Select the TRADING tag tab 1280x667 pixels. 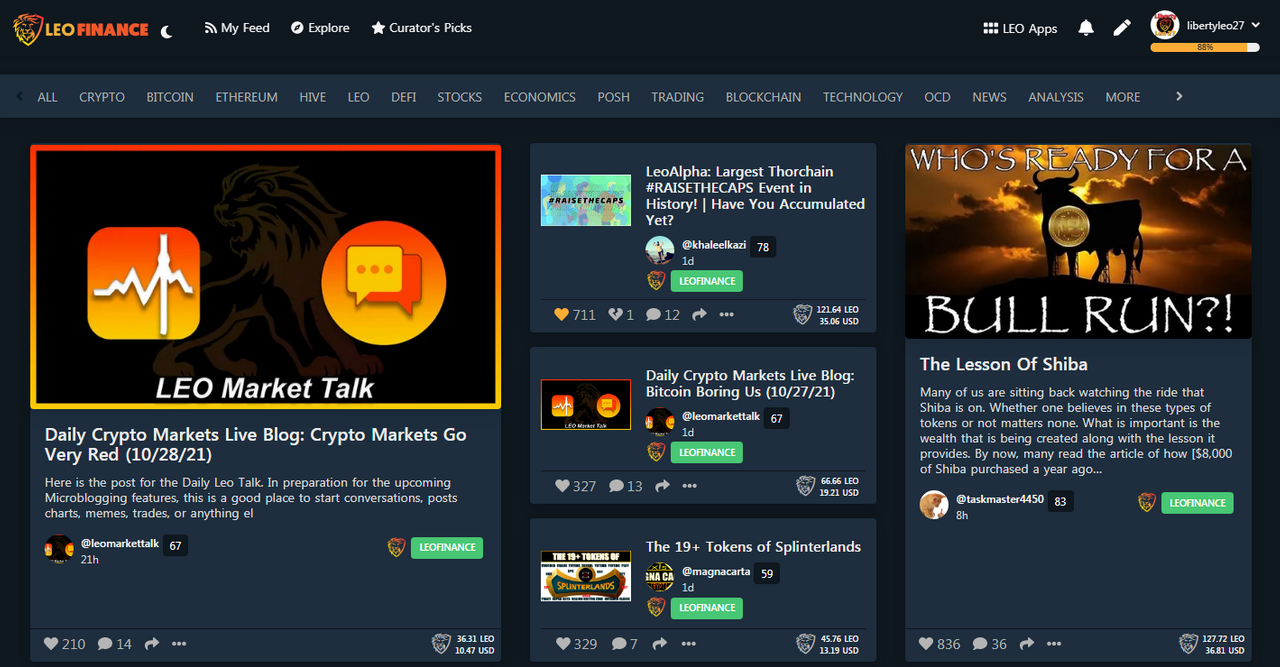(x=678, y=97)
